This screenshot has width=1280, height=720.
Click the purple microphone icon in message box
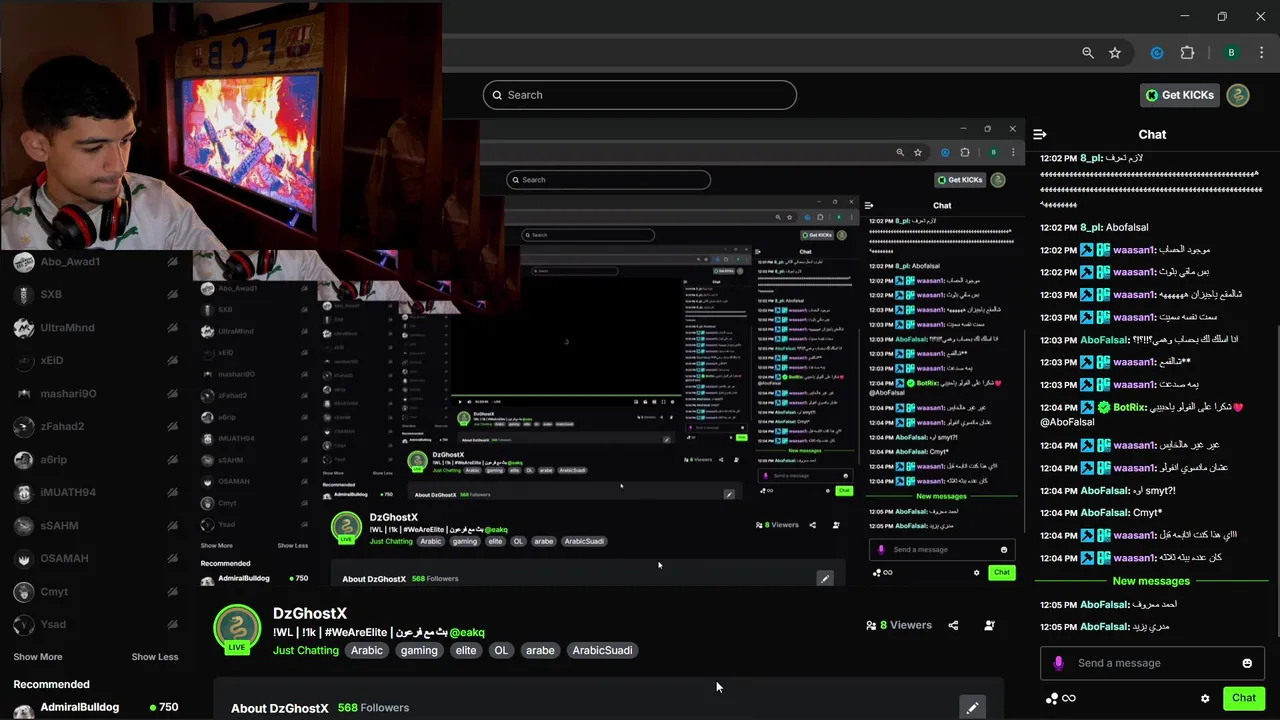[x=1058, y=663]
